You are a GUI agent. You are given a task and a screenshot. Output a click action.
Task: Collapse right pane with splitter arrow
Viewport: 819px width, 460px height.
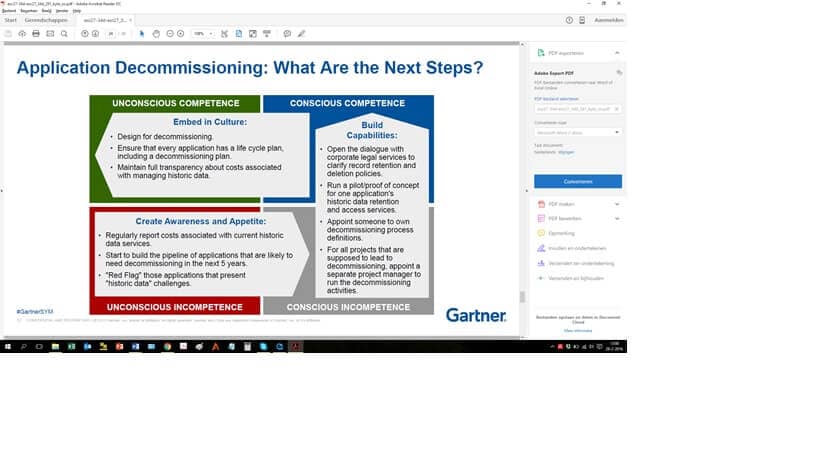coord(526,191)
